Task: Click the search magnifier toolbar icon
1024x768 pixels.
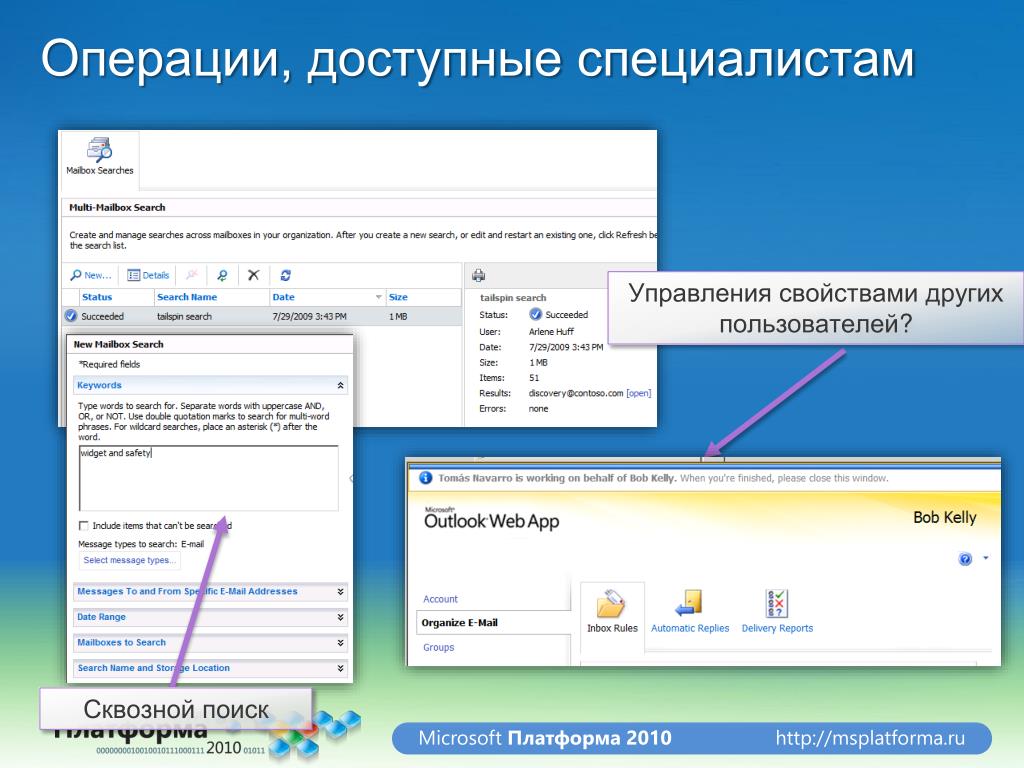Action: click(x=222, y=276)
